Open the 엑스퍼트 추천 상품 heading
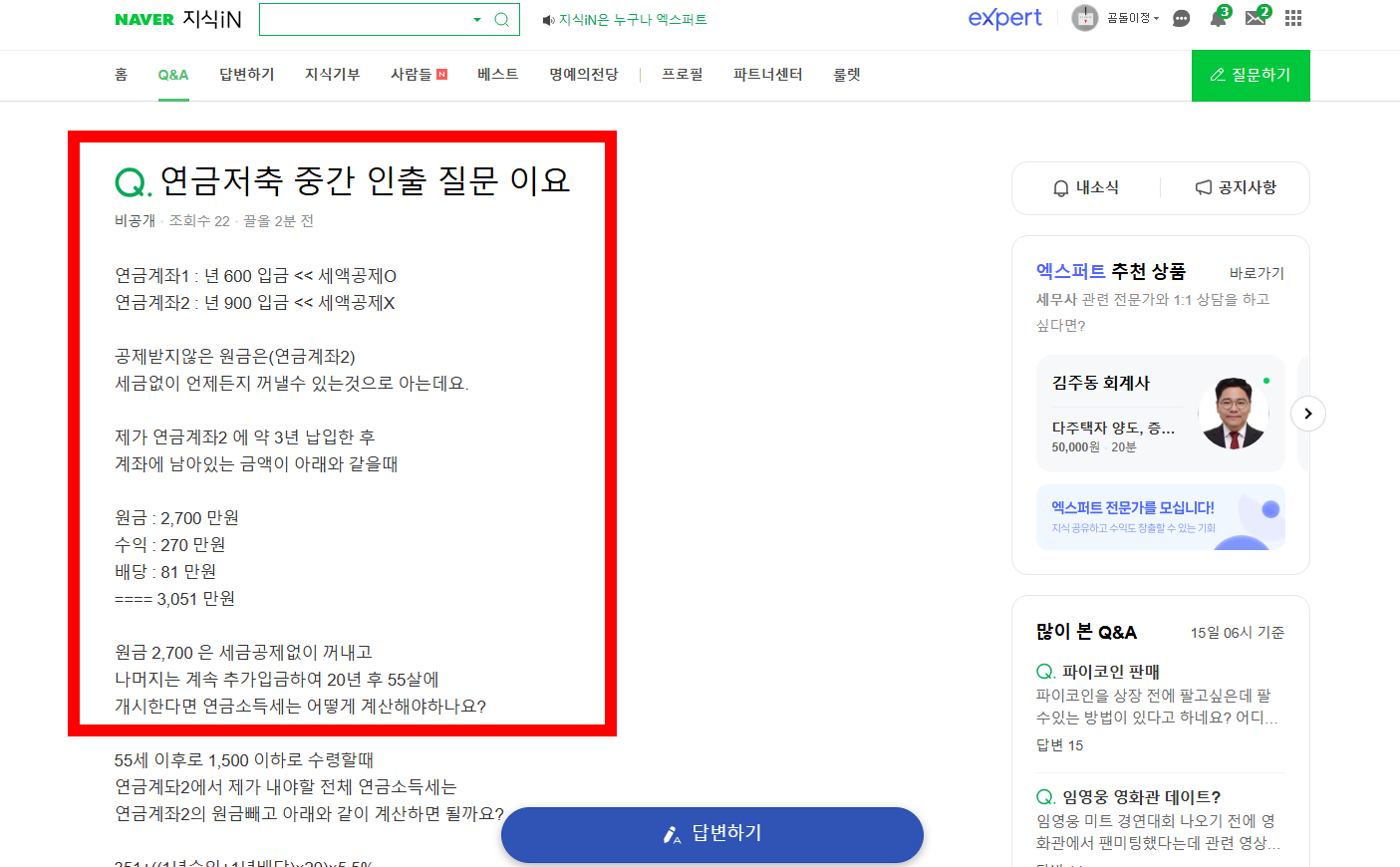The width and height of the screenshot is (1400, 867). 1111,271
